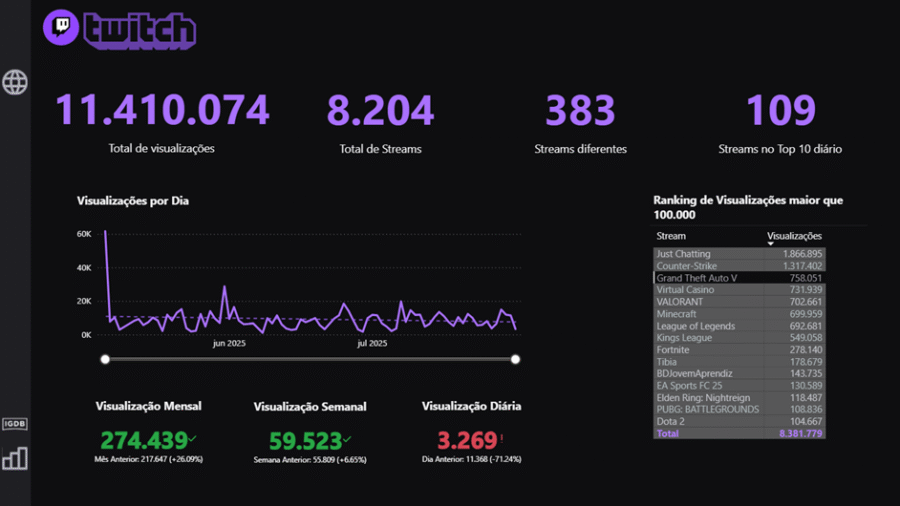The image size is (900, 506).
Task: Click the Twitch logo icon
Action: 60,29
